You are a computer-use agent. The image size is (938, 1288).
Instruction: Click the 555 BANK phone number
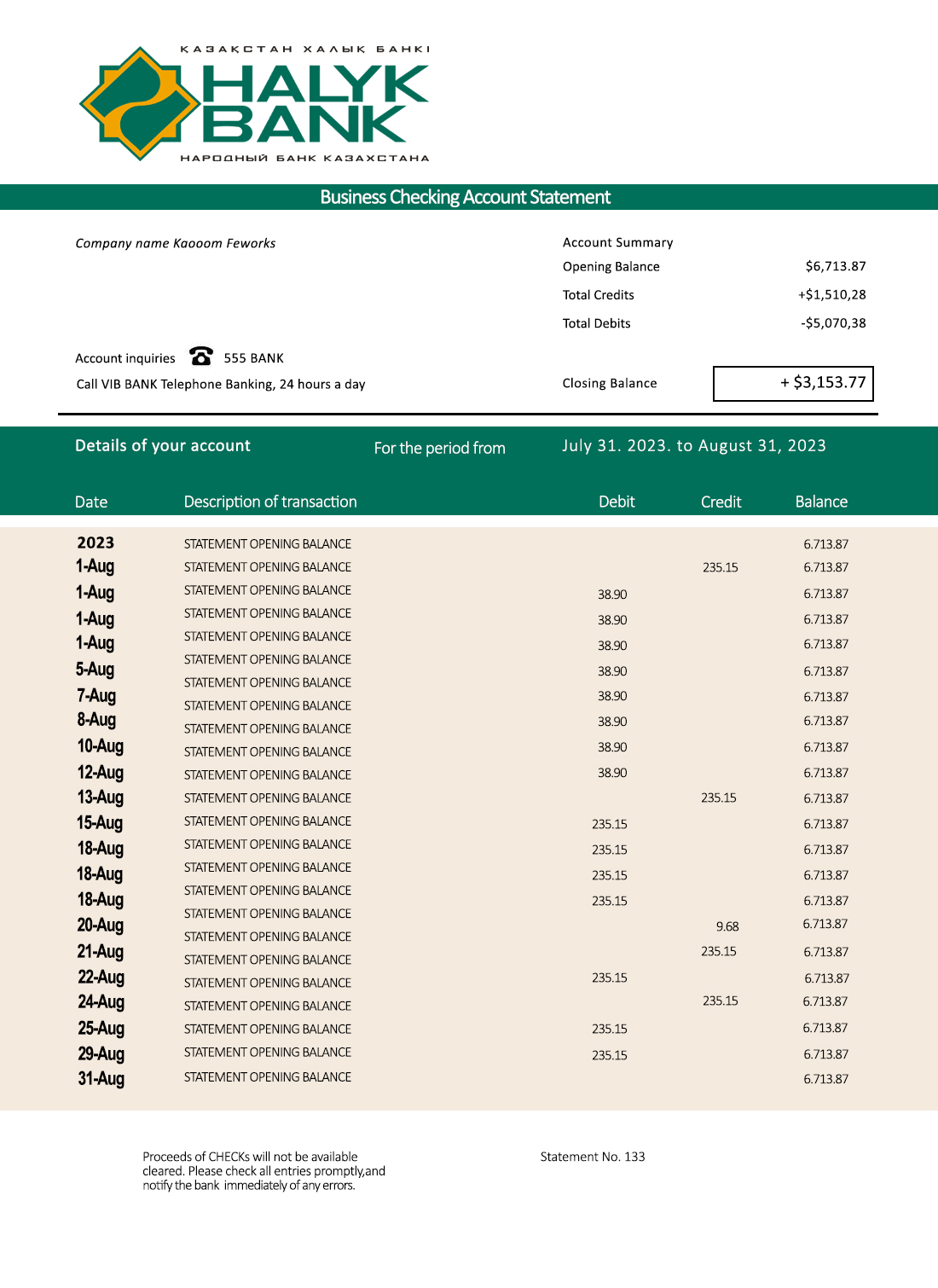point(253,358)
